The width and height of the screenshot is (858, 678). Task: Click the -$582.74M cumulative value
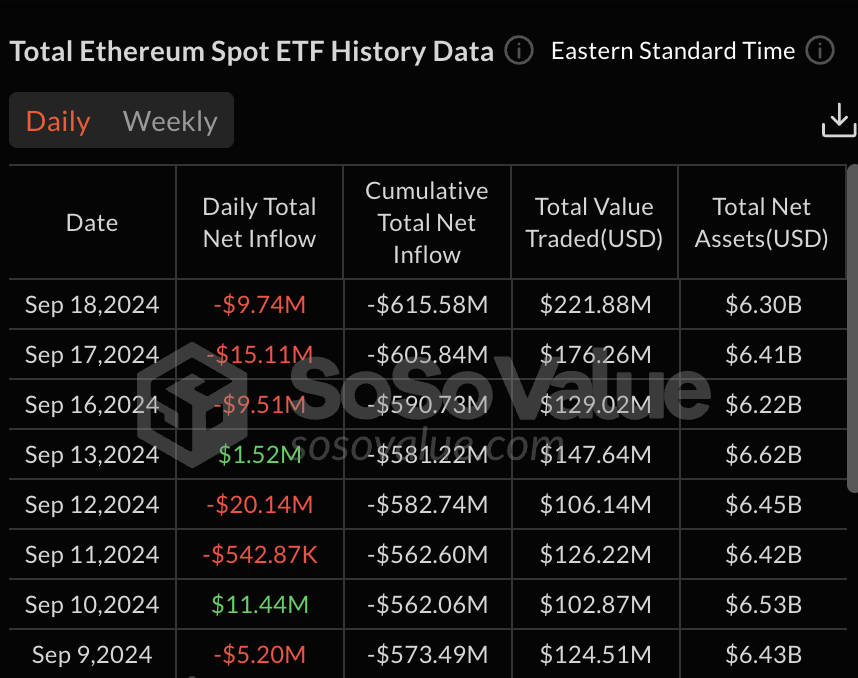tap(427, 505)
